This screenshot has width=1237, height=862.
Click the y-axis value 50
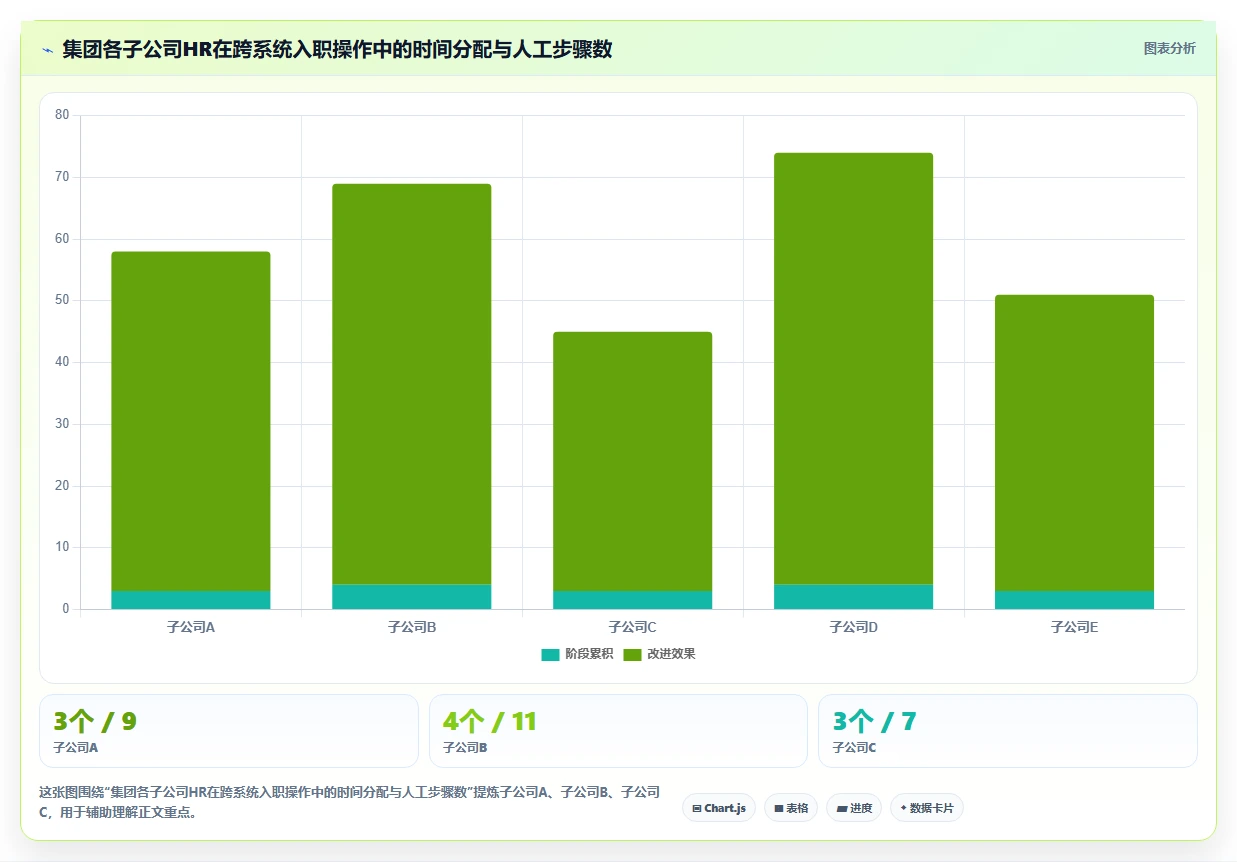pos(62,300)
